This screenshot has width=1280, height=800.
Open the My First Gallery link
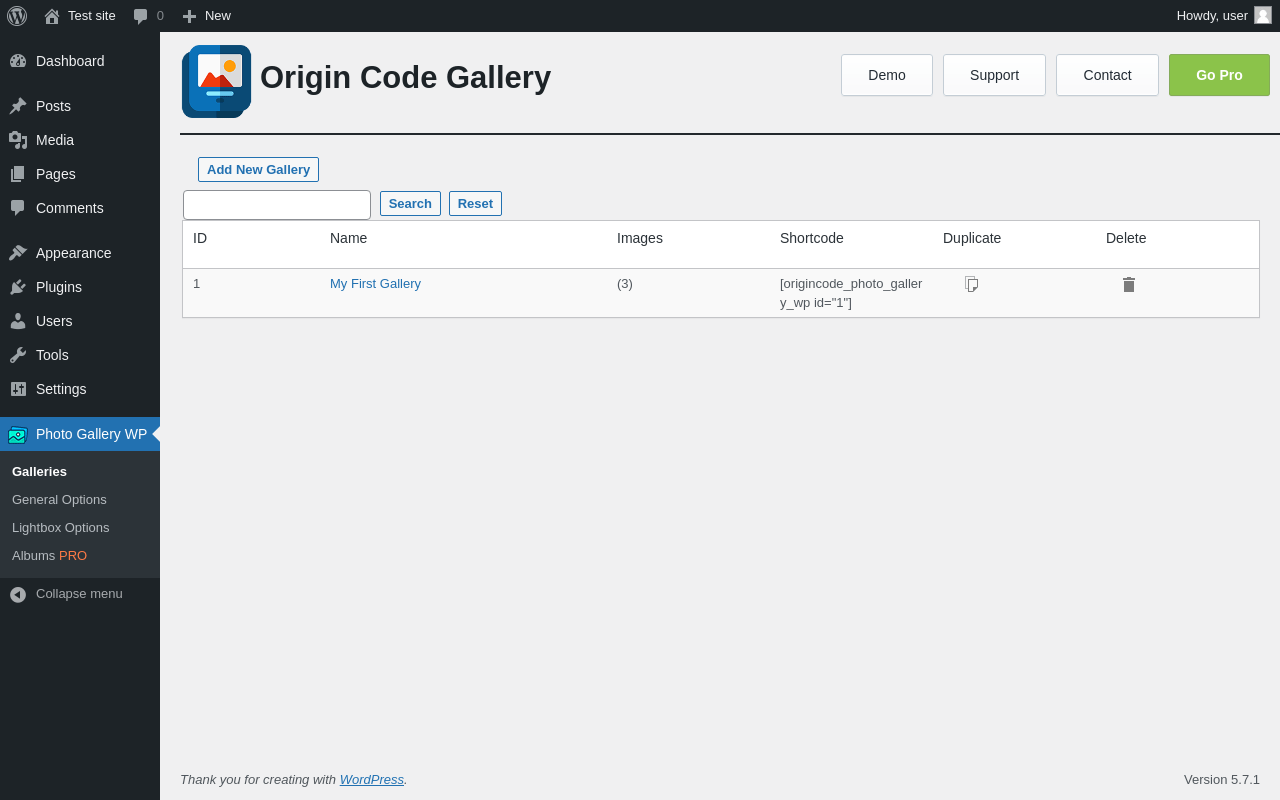pyautogui.click(x=375, y=284)
